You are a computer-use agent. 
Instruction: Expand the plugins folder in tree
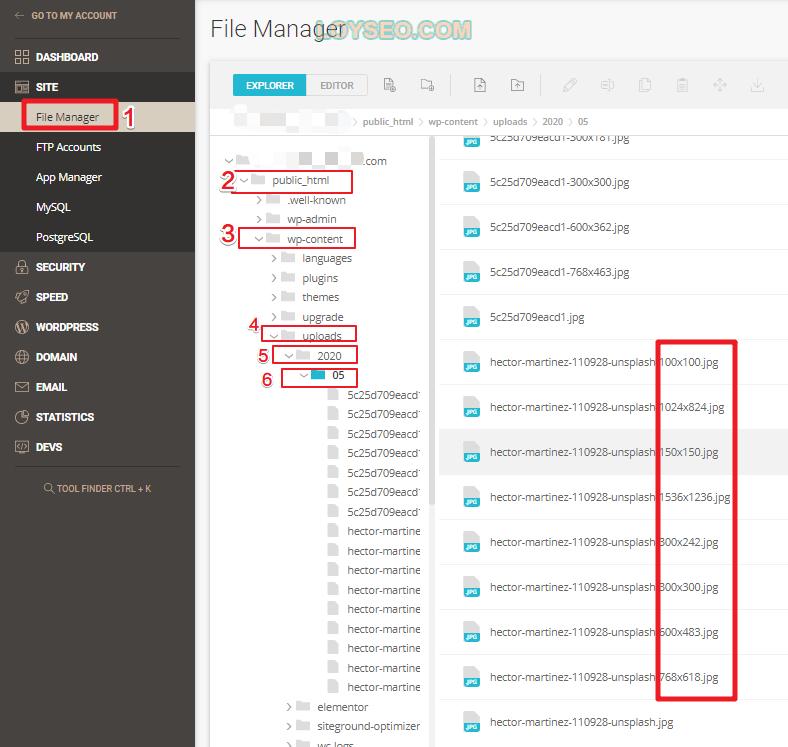(x=275, y=278)
